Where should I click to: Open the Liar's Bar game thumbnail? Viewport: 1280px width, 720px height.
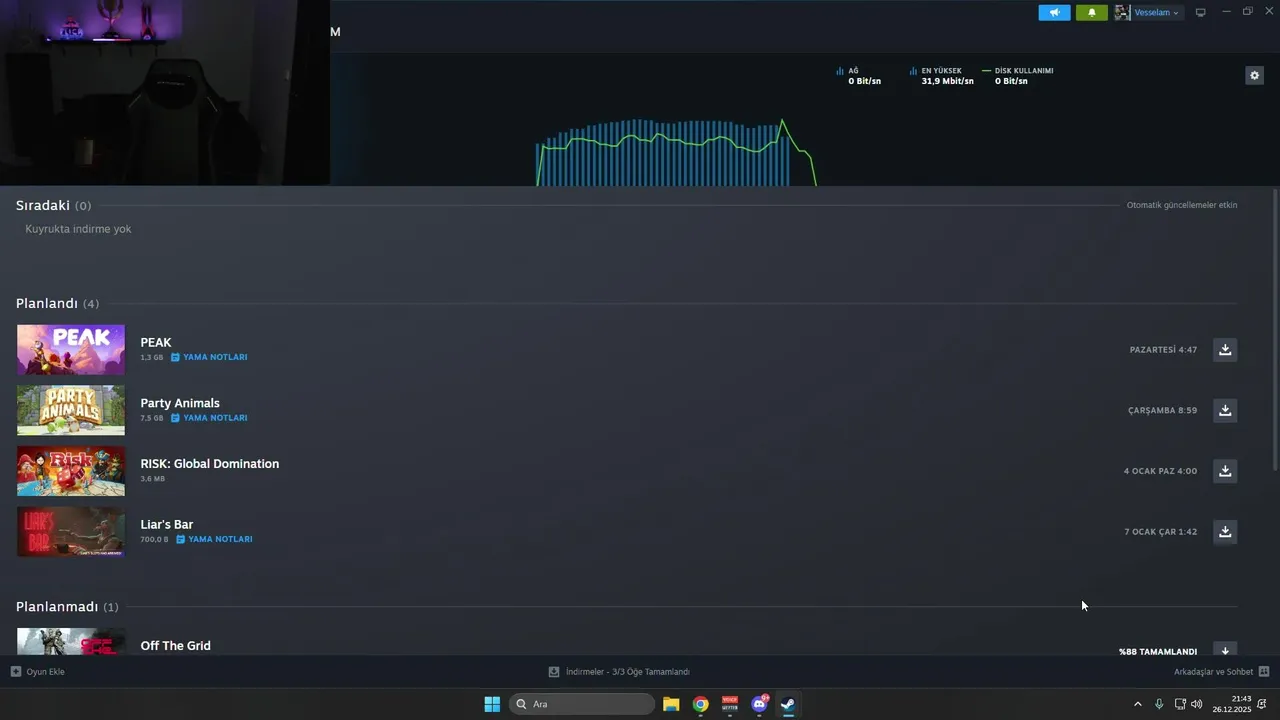click(x=71, y=531)
